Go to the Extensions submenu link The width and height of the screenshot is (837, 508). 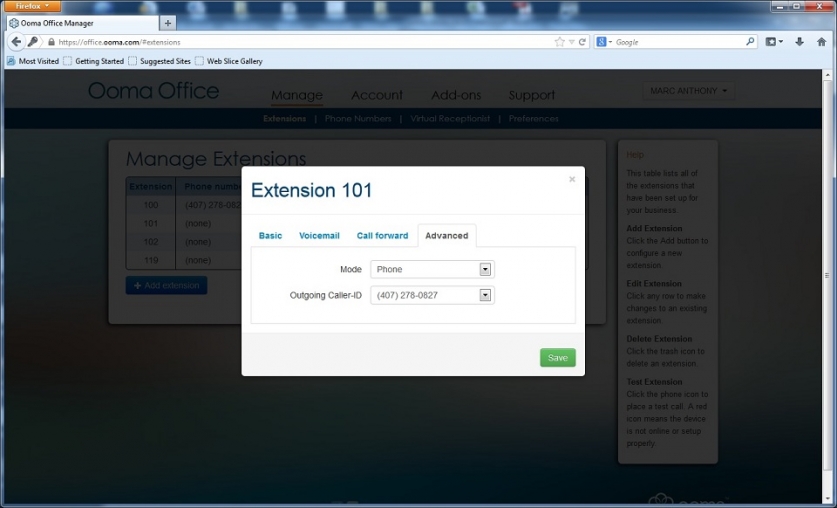point(285,118)
